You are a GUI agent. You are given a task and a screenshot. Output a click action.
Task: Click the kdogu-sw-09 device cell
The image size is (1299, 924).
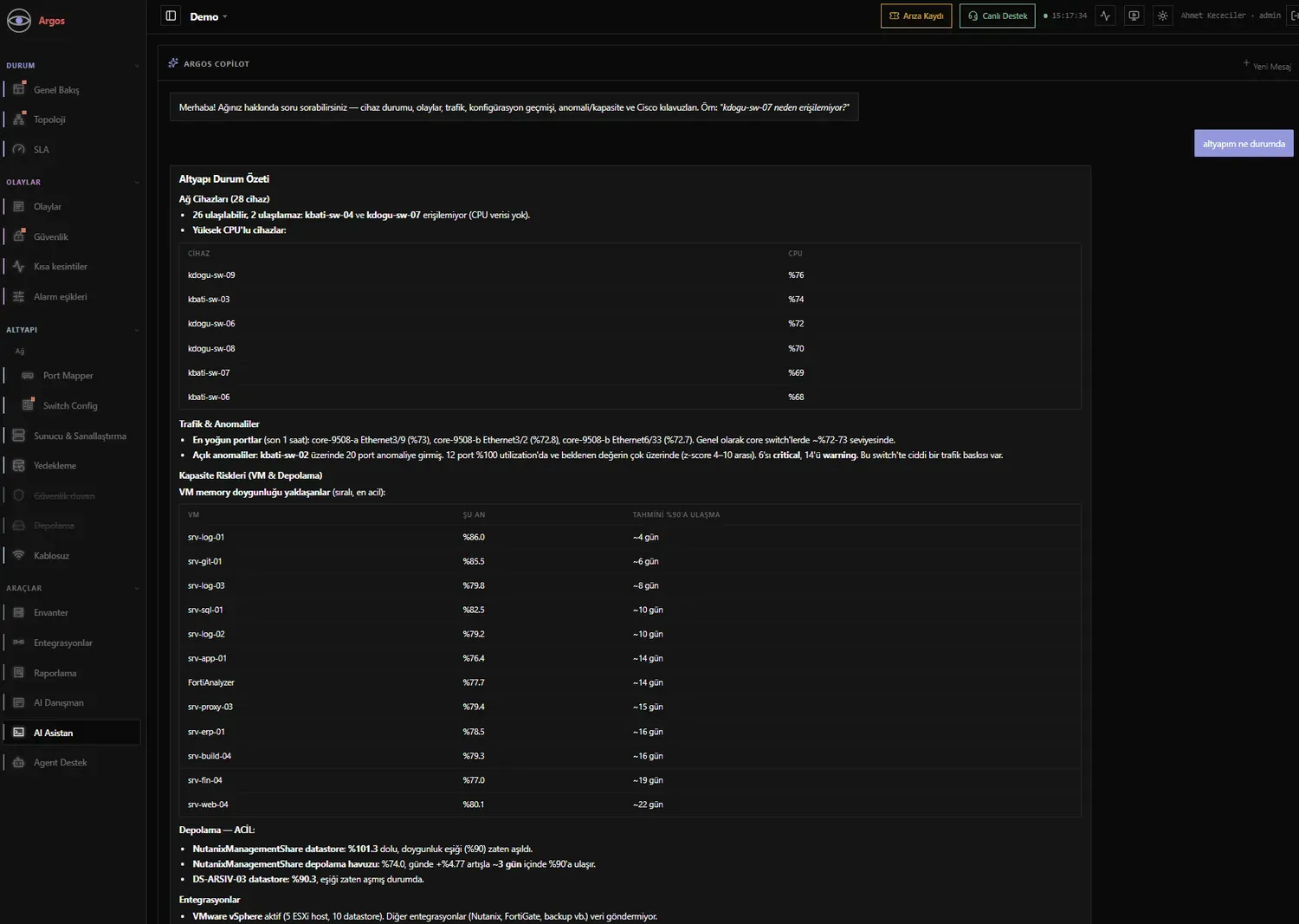(x=211, y=275)
